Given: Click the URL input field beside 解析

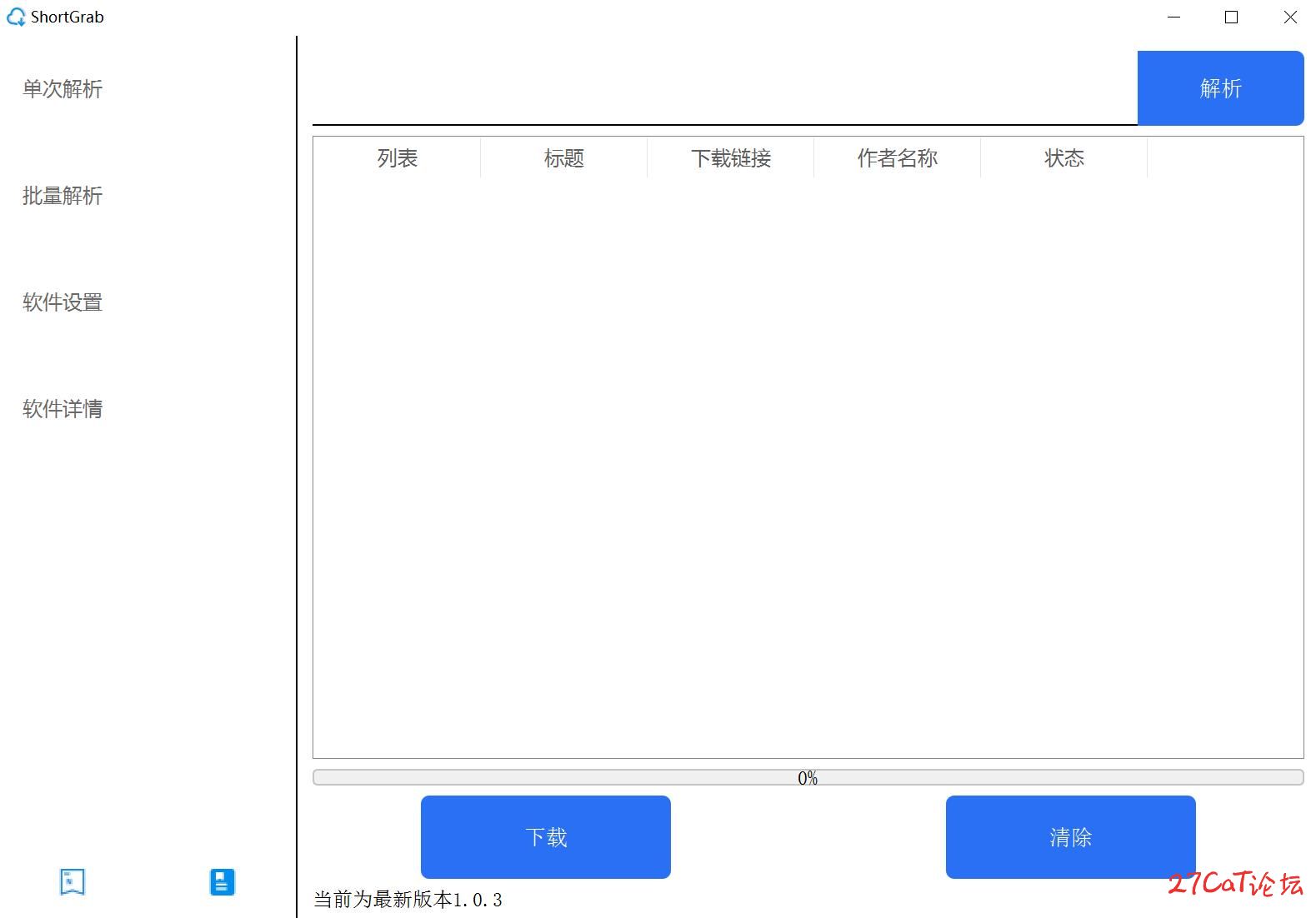Looking at the screenshot, I should 725,88.
